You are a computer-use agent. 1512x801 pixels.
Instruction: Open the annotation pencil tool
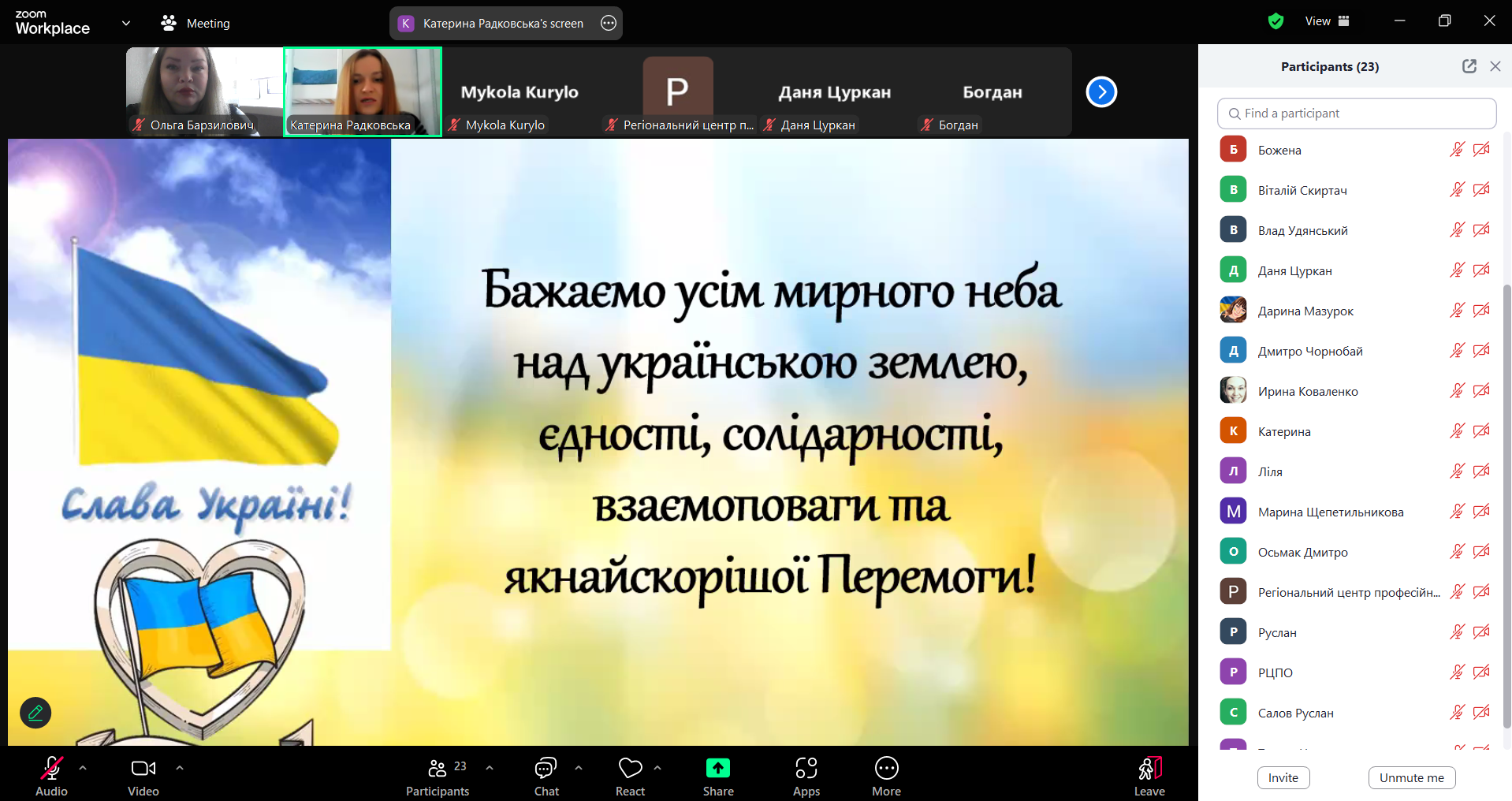click(35, 713)
